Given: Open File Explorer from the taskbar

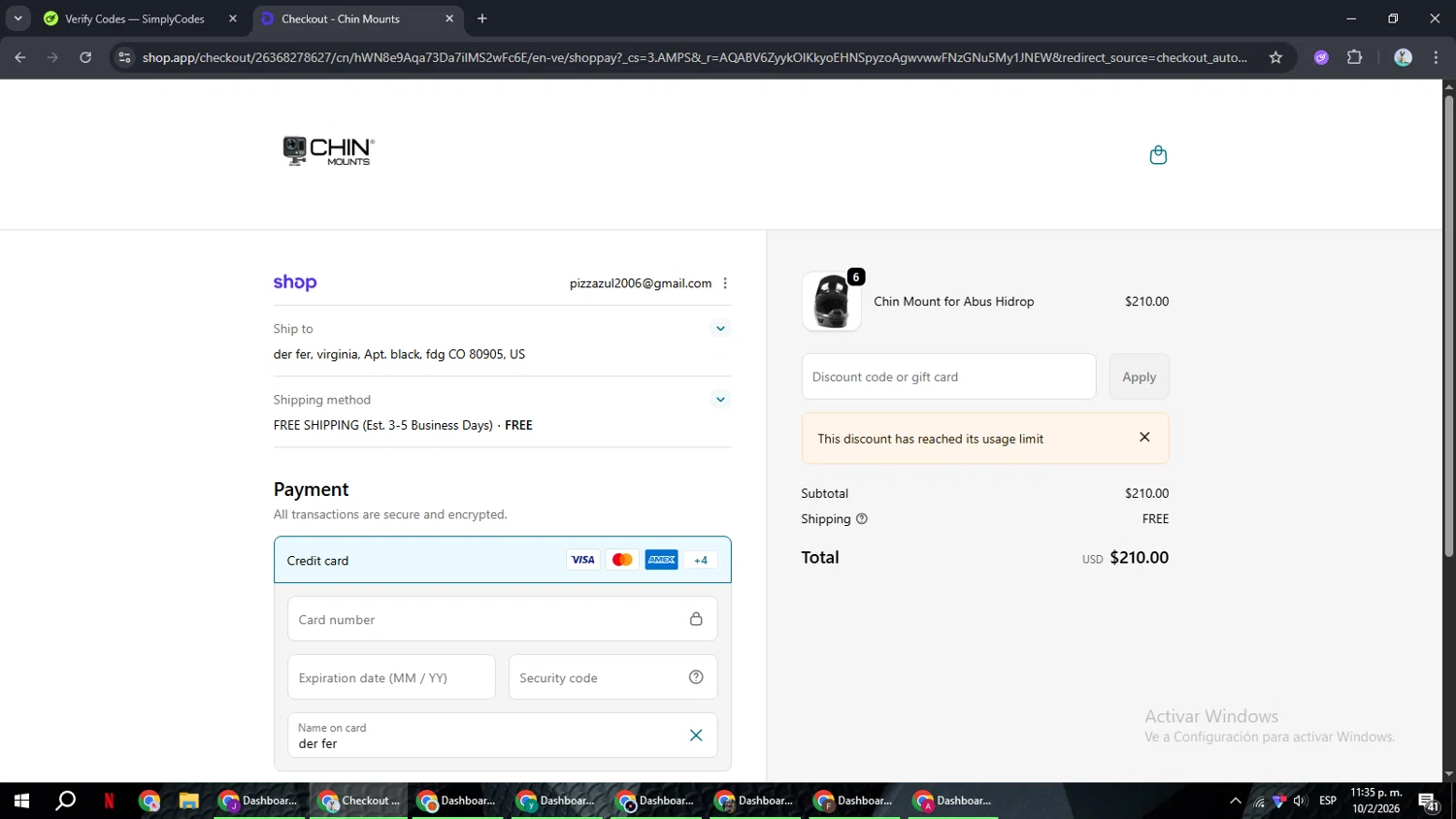Looking at the screenshot, I should pyautogui.click(x=188, y=801).
